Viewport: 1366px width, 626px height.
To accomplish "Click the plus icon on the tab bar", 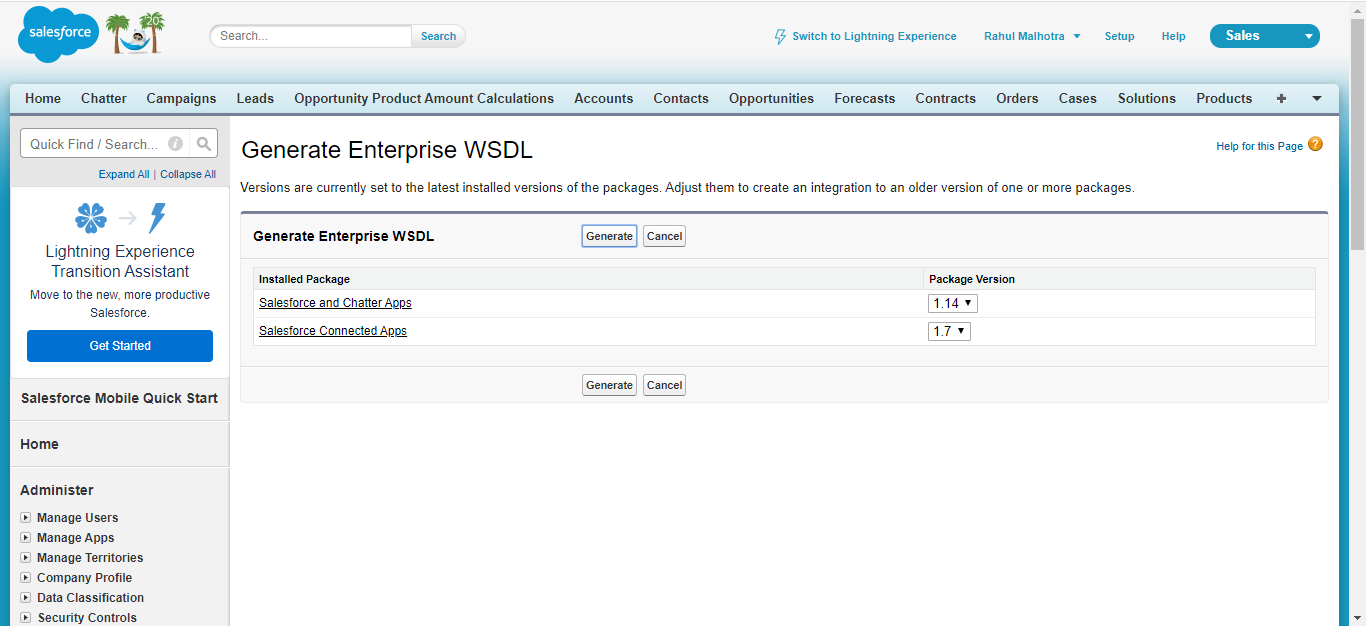I will coord(1281,98).
